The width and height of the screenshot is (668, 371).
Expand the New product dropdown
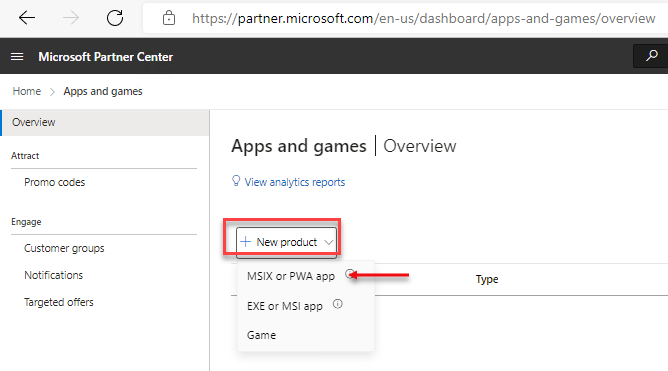(x=286, y=242)
